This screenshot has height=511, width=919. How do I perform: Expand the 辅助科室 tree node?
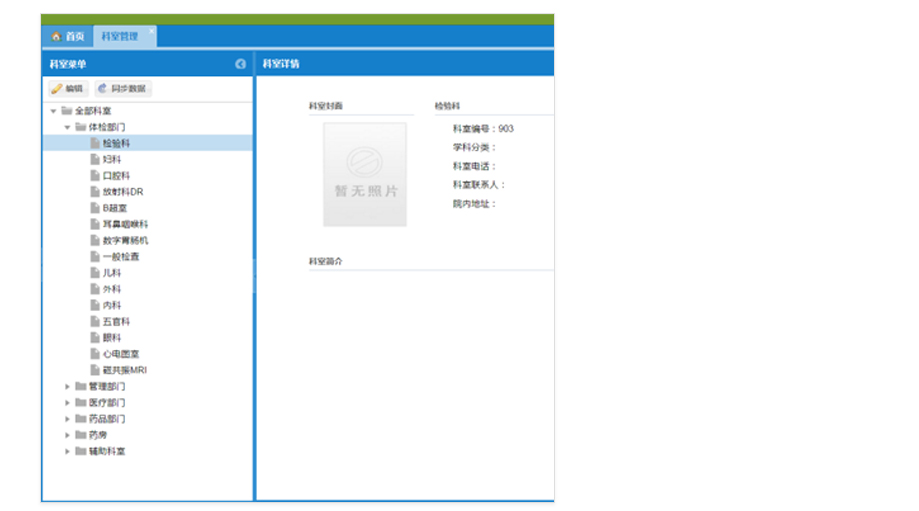(68, 451)
